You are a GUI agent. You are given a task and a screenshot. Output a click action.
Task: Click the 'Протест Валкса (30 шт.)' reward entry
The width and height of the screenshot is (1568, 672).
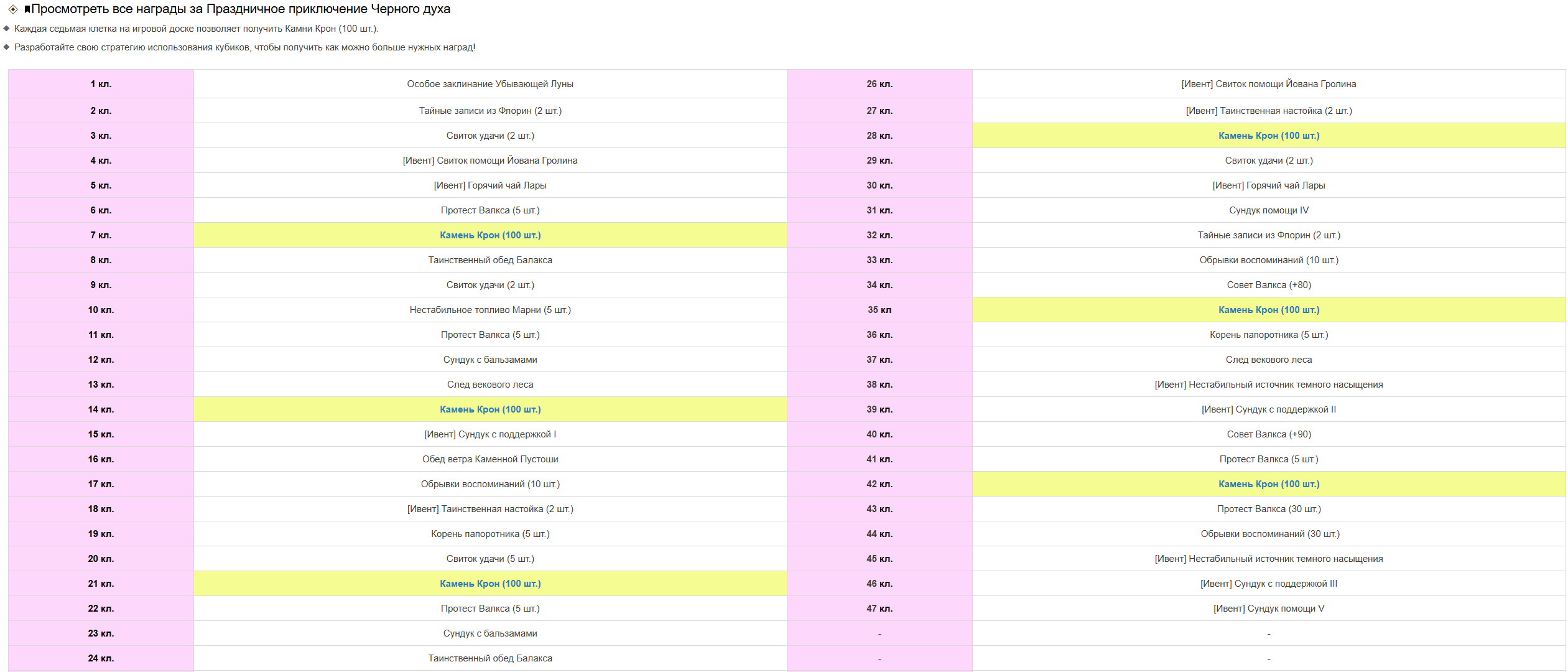click(x=1268, y=509)
